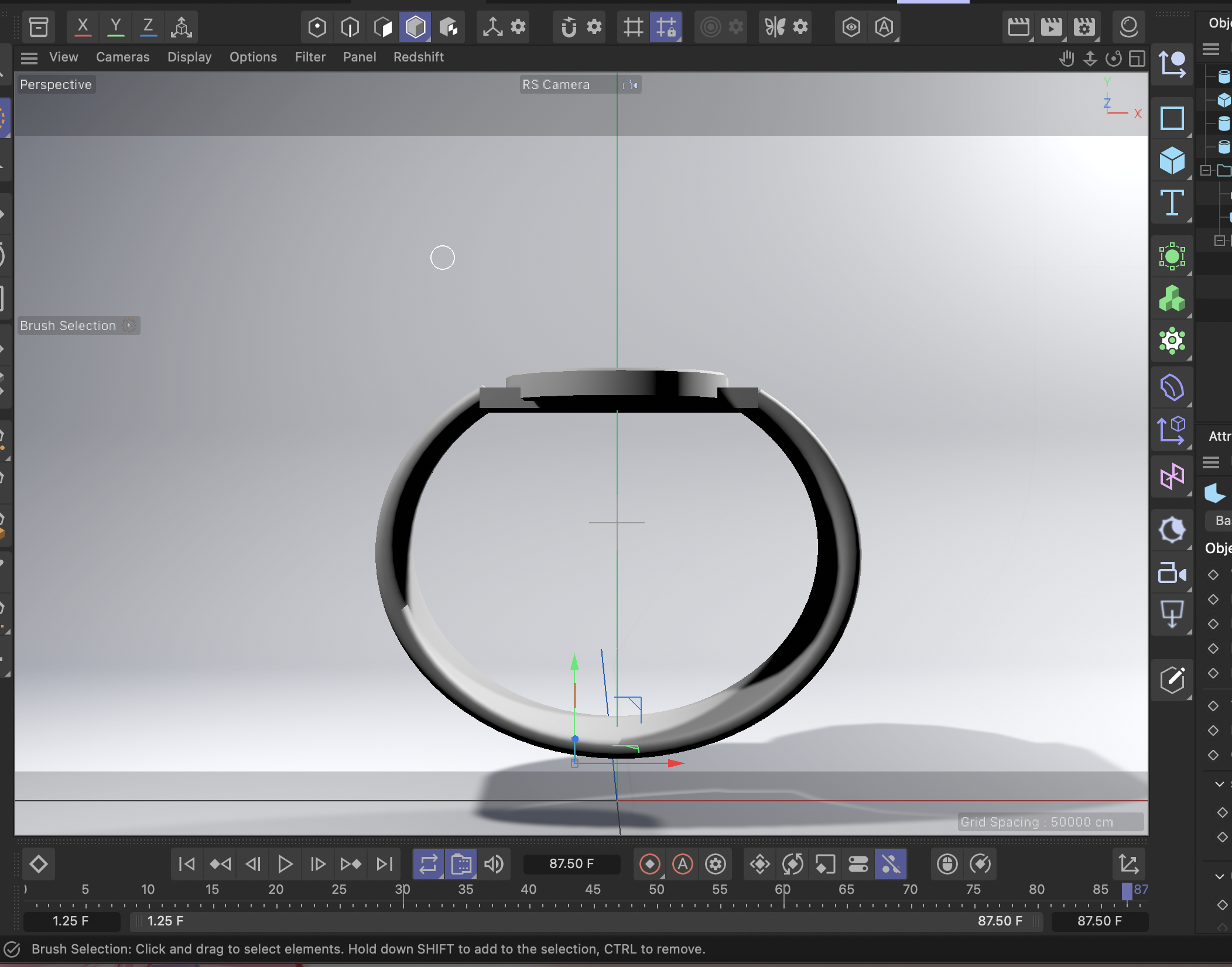Collapse the Object Manager tree branch
The height and width of the screenshot is (967, 1232).
(x=1204, y=171)
